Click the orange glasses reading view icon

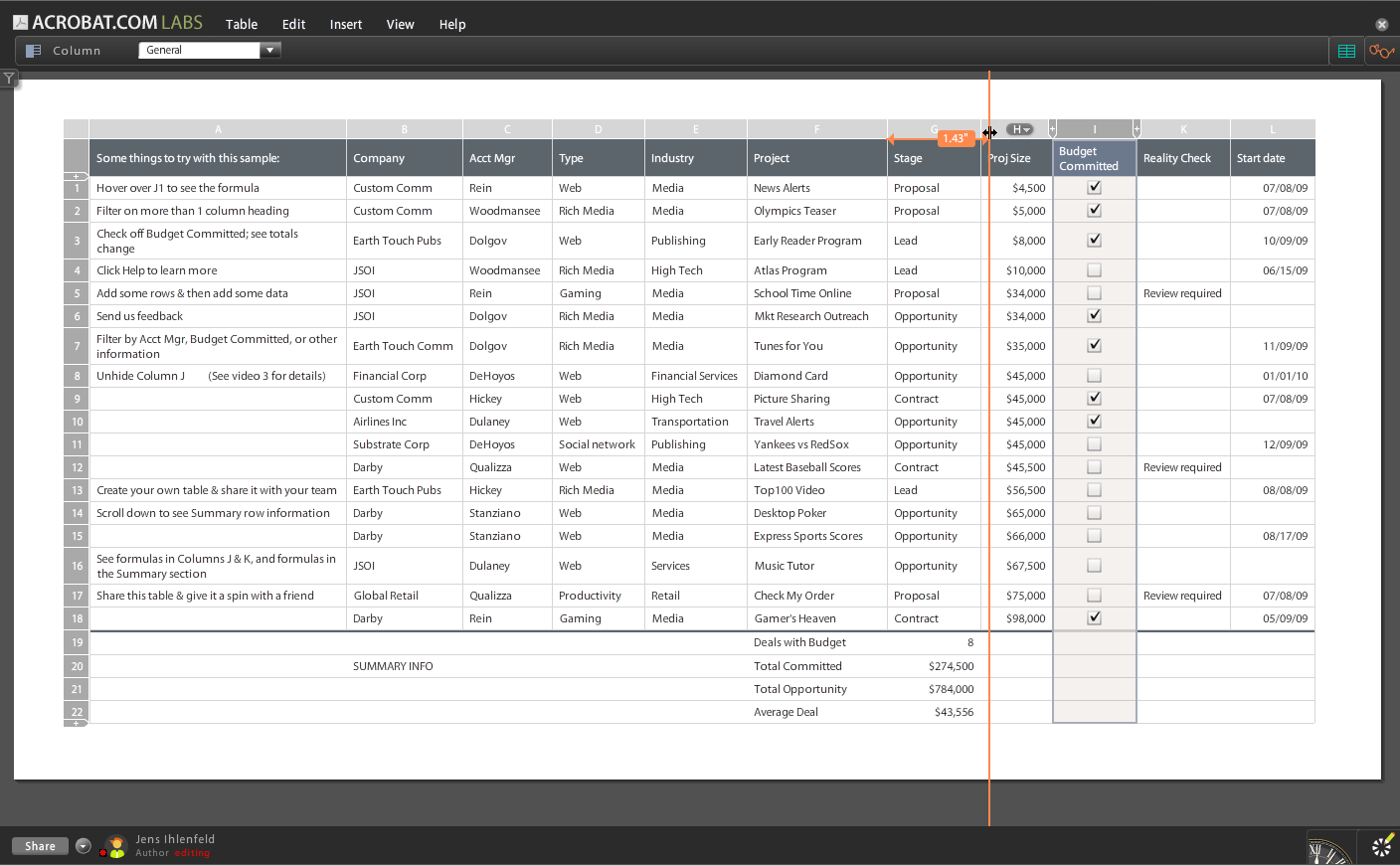(x=1381, y=51)
